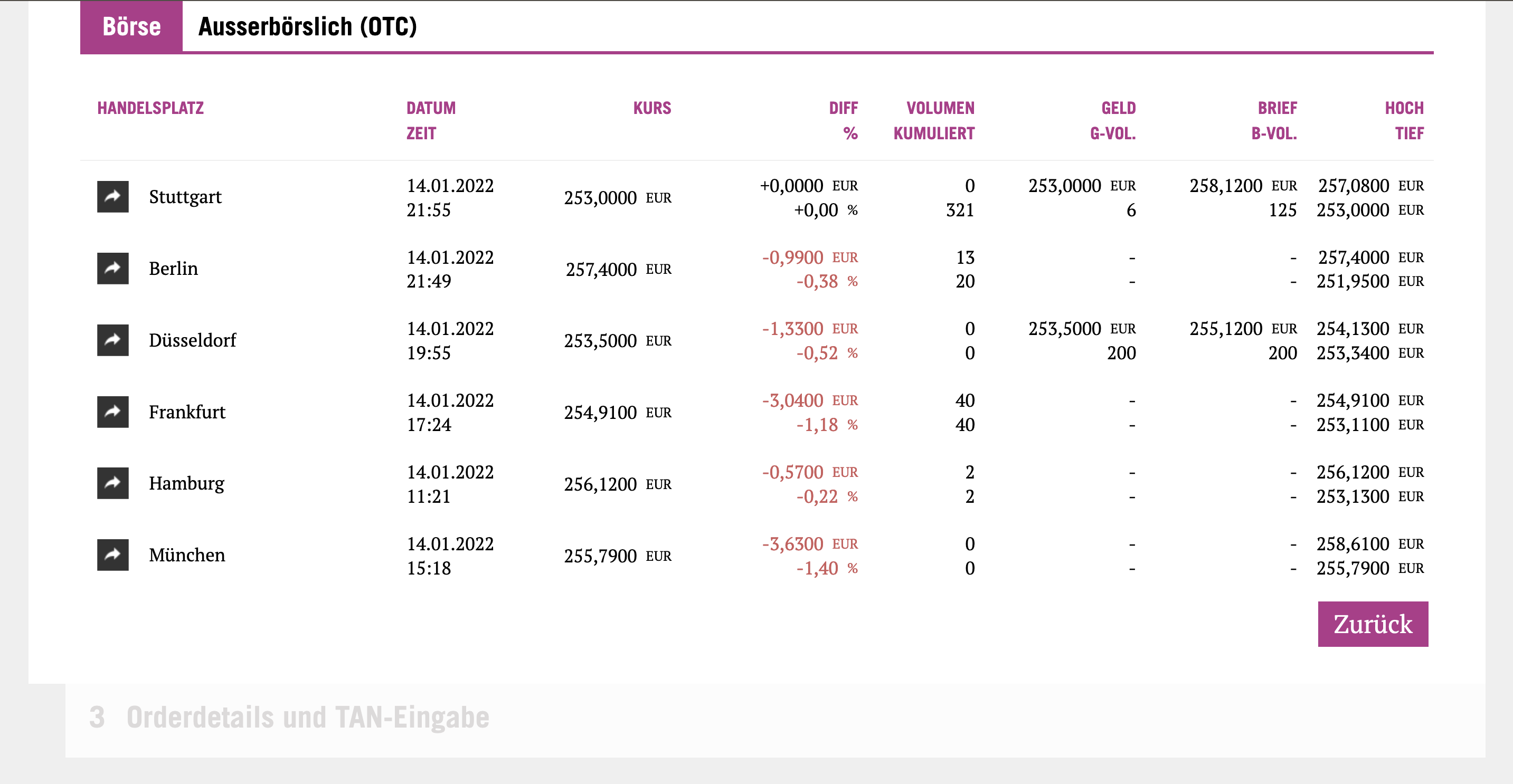This screenshot has width=1513, height=784.
Task: Open the Ausserbörslich (OTC) tab
Action: [307, 27]
